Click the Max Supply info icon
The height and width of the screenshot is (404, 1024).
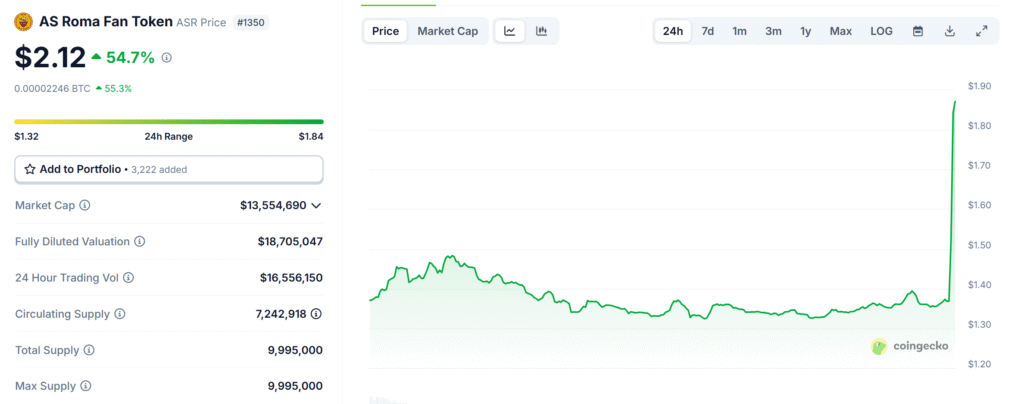point(86,386)
